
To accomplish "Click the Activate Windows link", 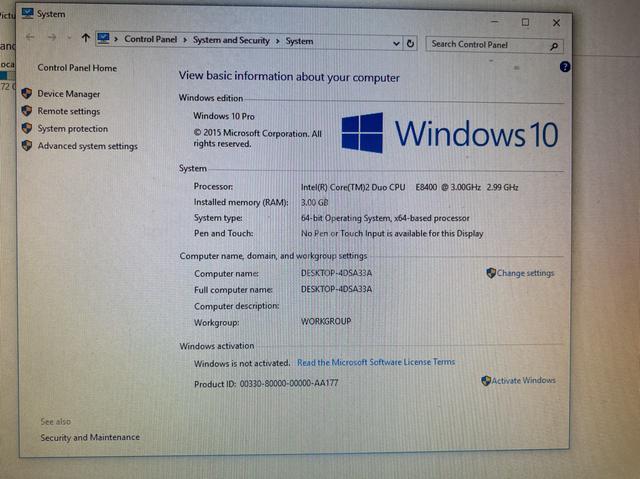I will [x=523, y=380].
